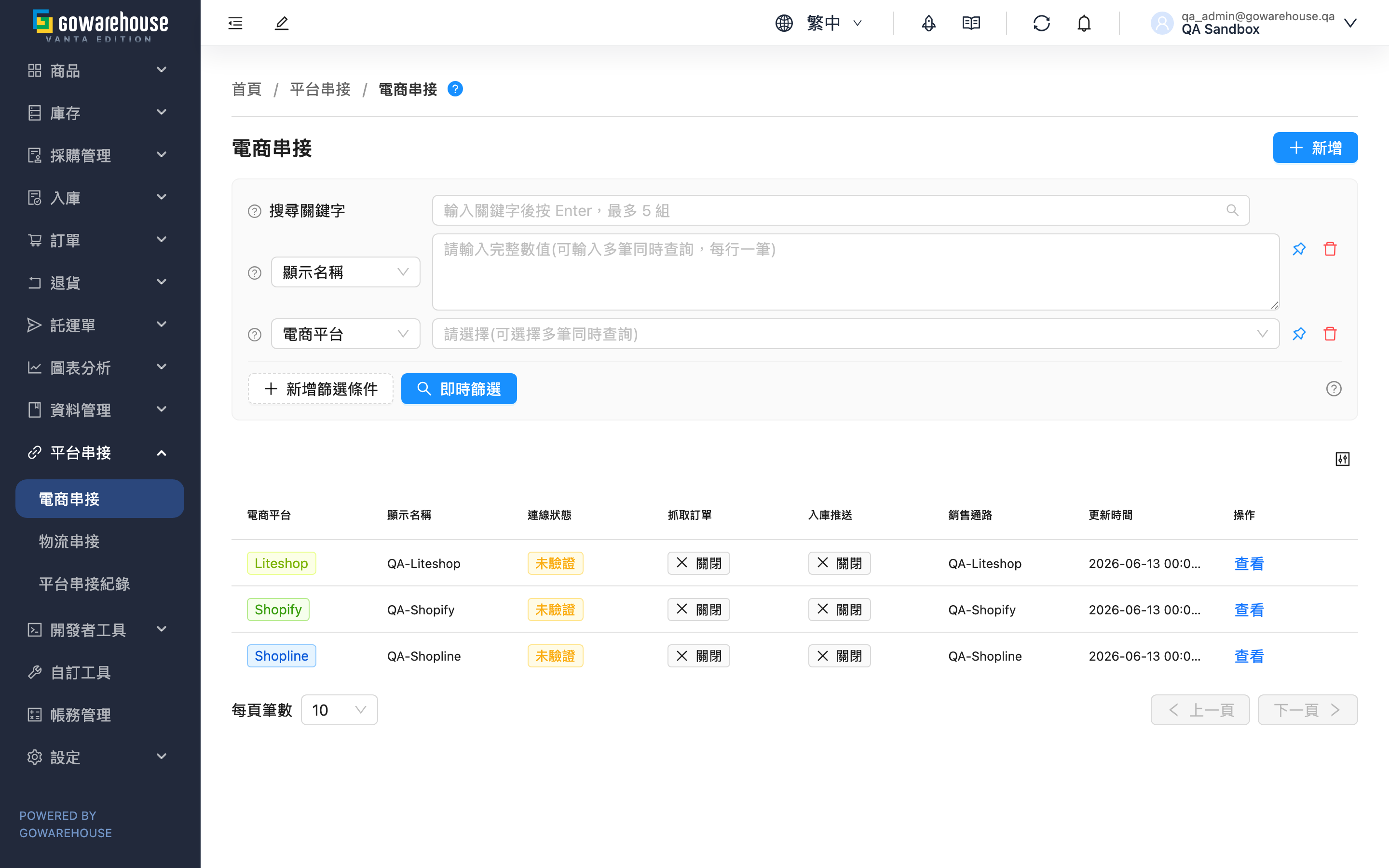Open the 請選擇 multi-select platform dropdown
Screen dimensions: 1389x868
click(x=856, y=334)
